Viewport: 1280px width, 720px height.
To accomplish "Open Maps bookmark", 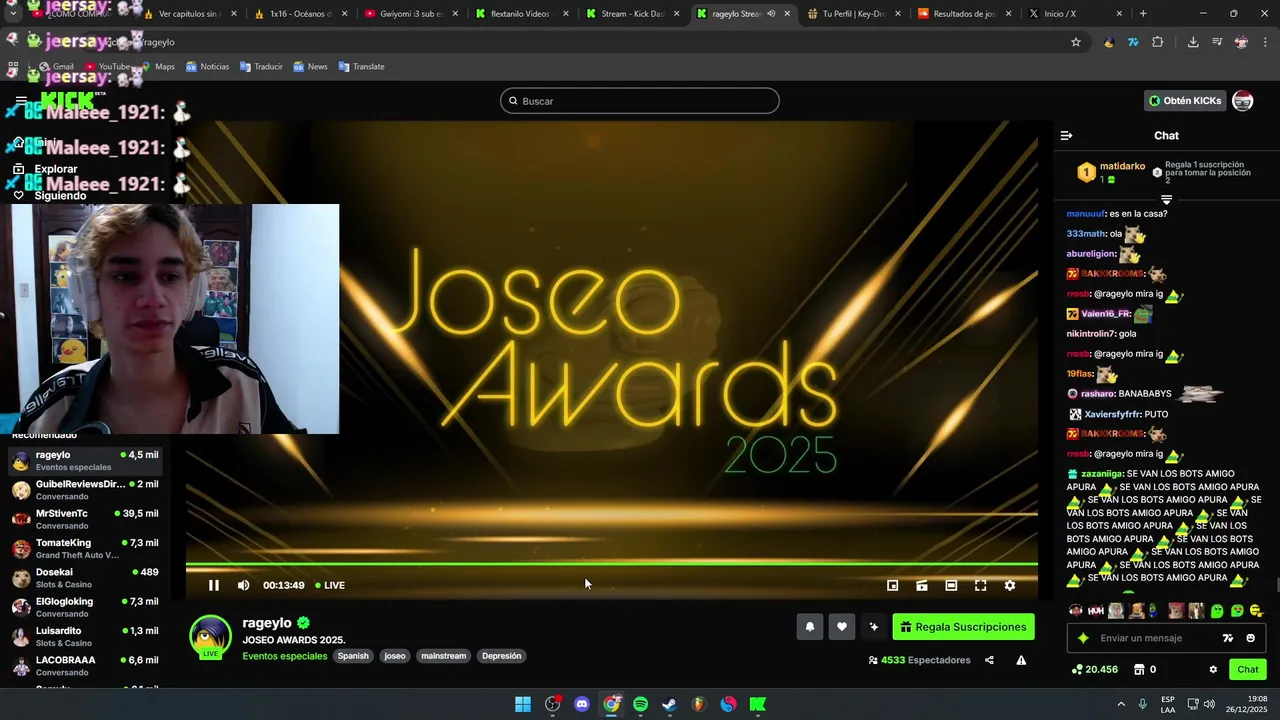I will coord(157,67).
